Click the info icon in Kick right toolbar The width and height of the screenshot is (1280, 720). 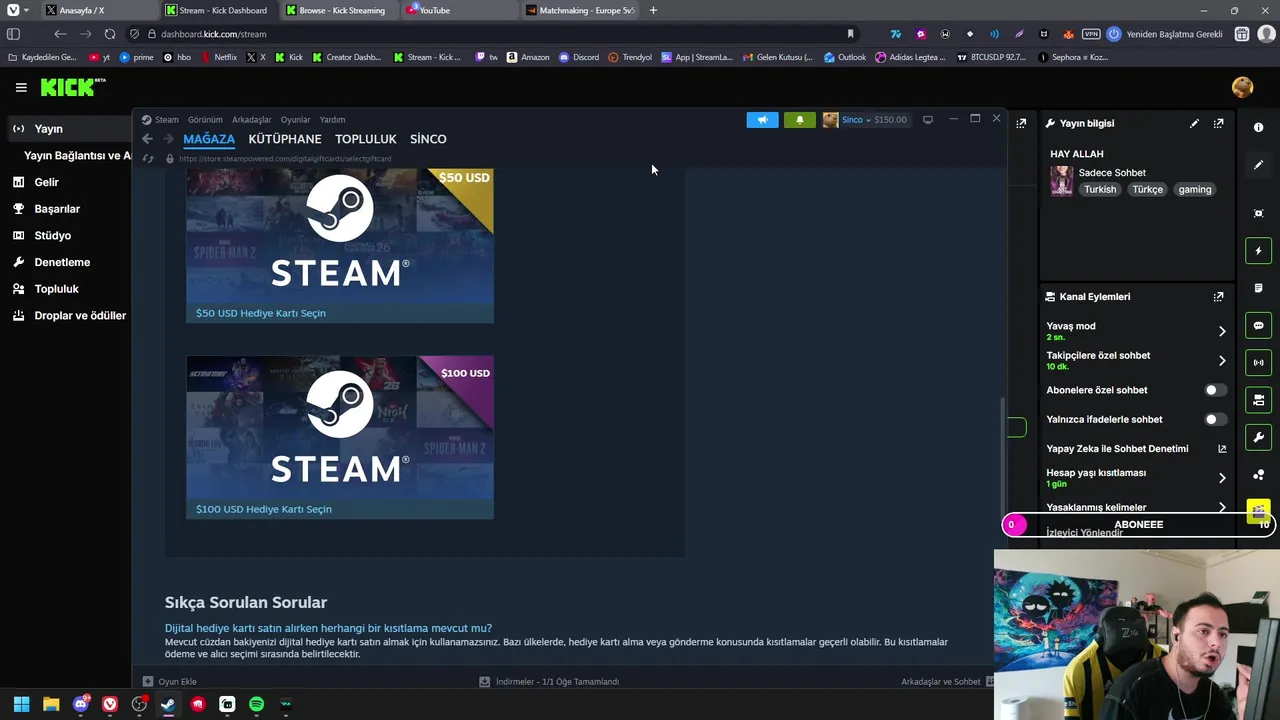tap(1258, 128)
